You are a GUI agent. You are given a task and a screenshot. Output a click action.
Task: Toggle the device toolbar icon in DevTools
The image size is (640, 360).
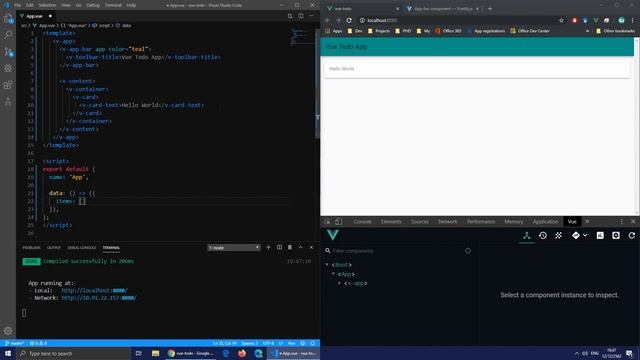[x=338, y=222]
